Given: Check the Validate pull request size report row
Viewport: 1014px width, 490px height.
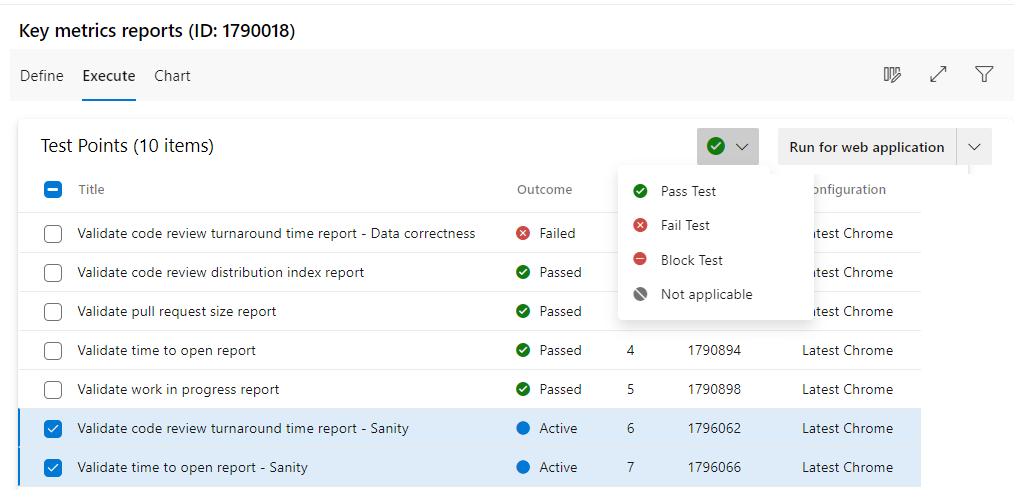Looking at the screenshot, I should [54, 311].
